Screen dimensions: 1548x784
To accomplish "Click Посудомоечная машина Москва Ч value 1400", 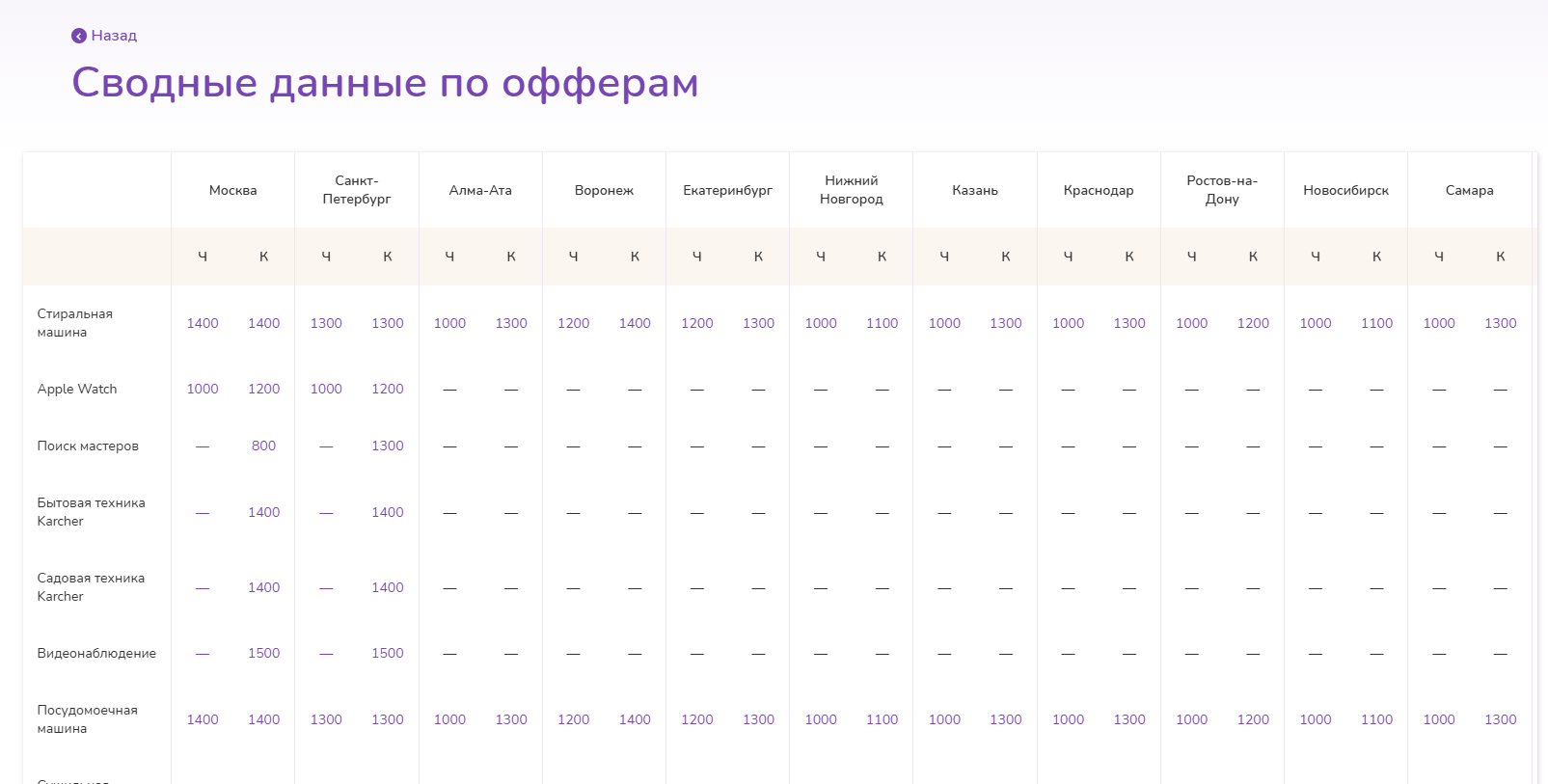I will tap(203, 719).
